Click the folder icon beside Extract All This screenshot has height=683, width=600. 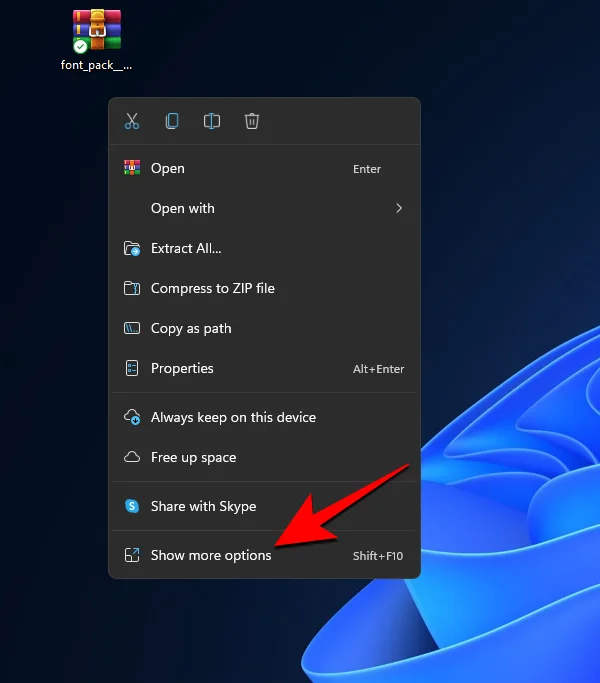[x=132, y=248]
